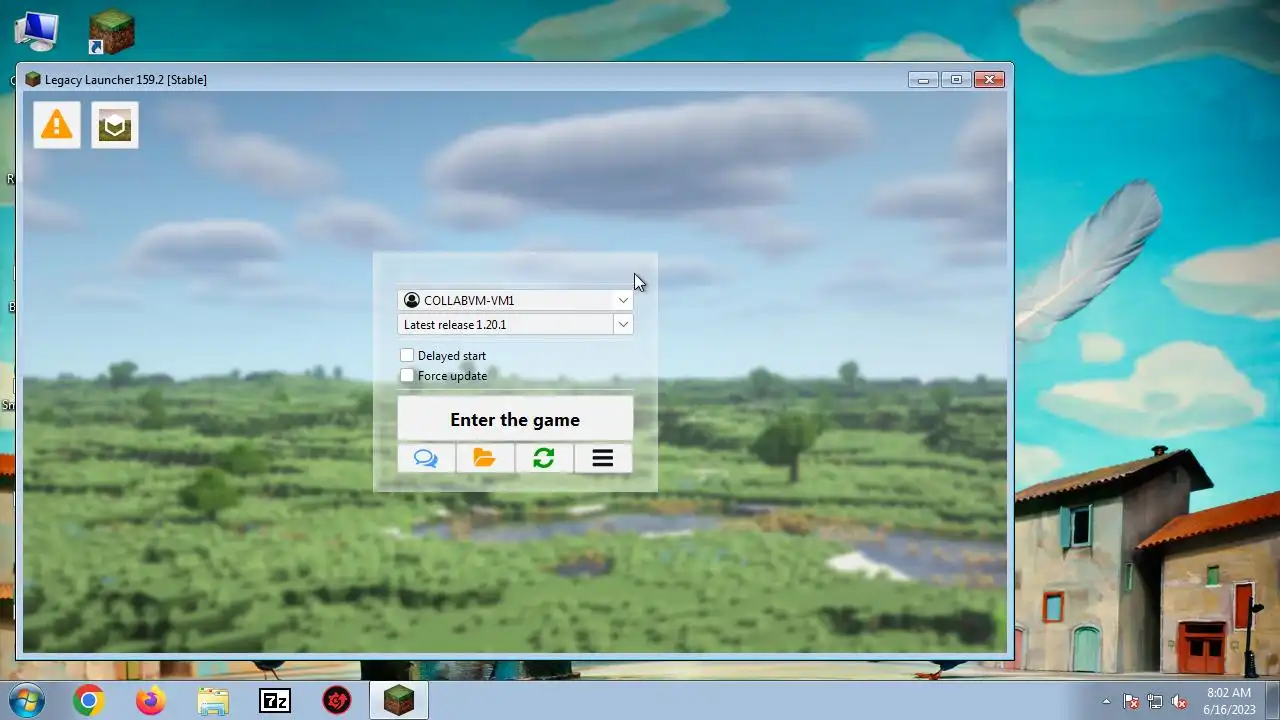This screenshot has height=720, width=1280.
Task: Click the Force update label text
Action: (x=453, y=376)
